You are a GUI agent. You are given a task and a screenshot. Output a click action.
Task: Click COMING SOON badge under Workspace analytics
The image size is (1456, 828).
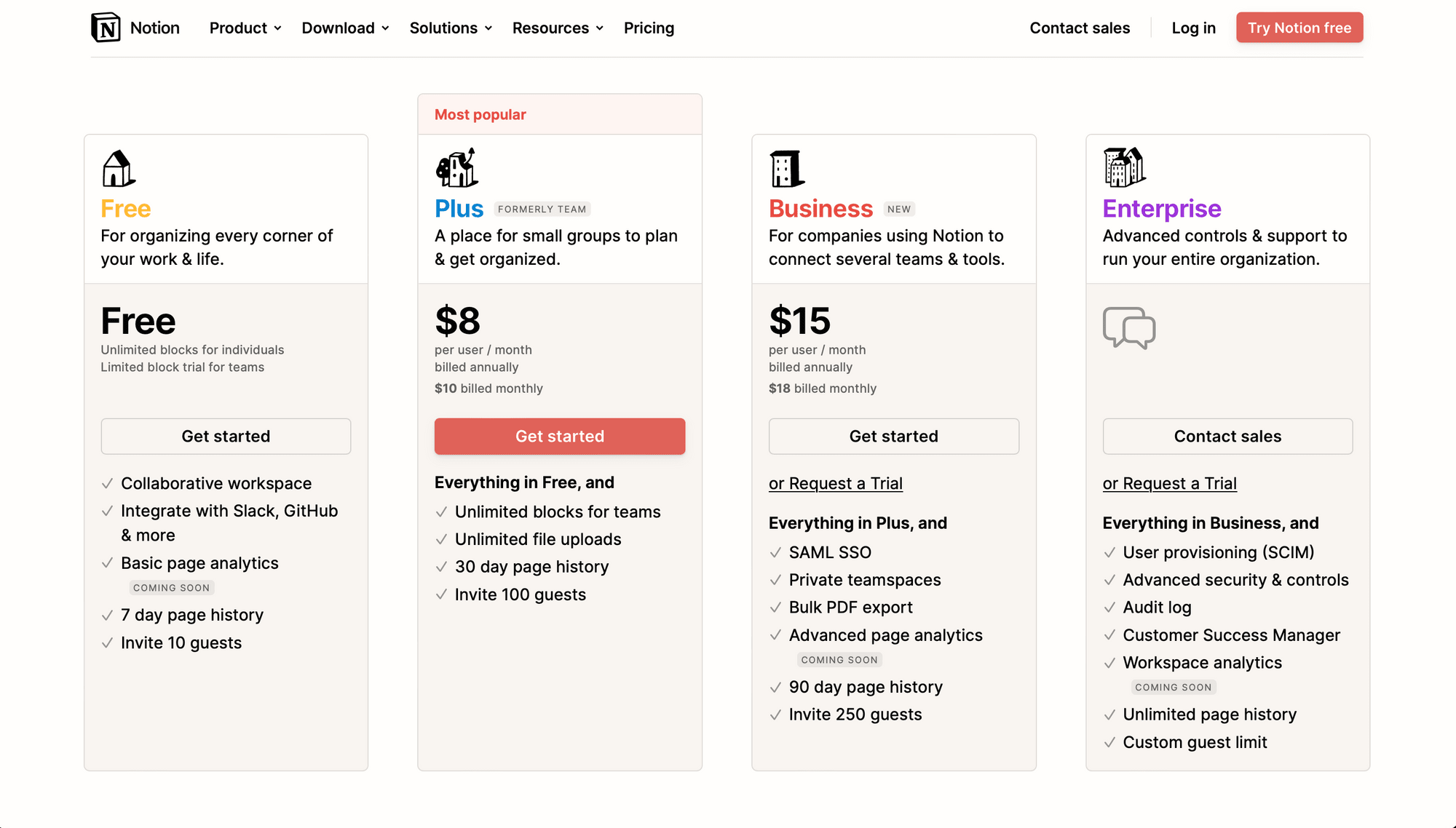[1174, 688]
